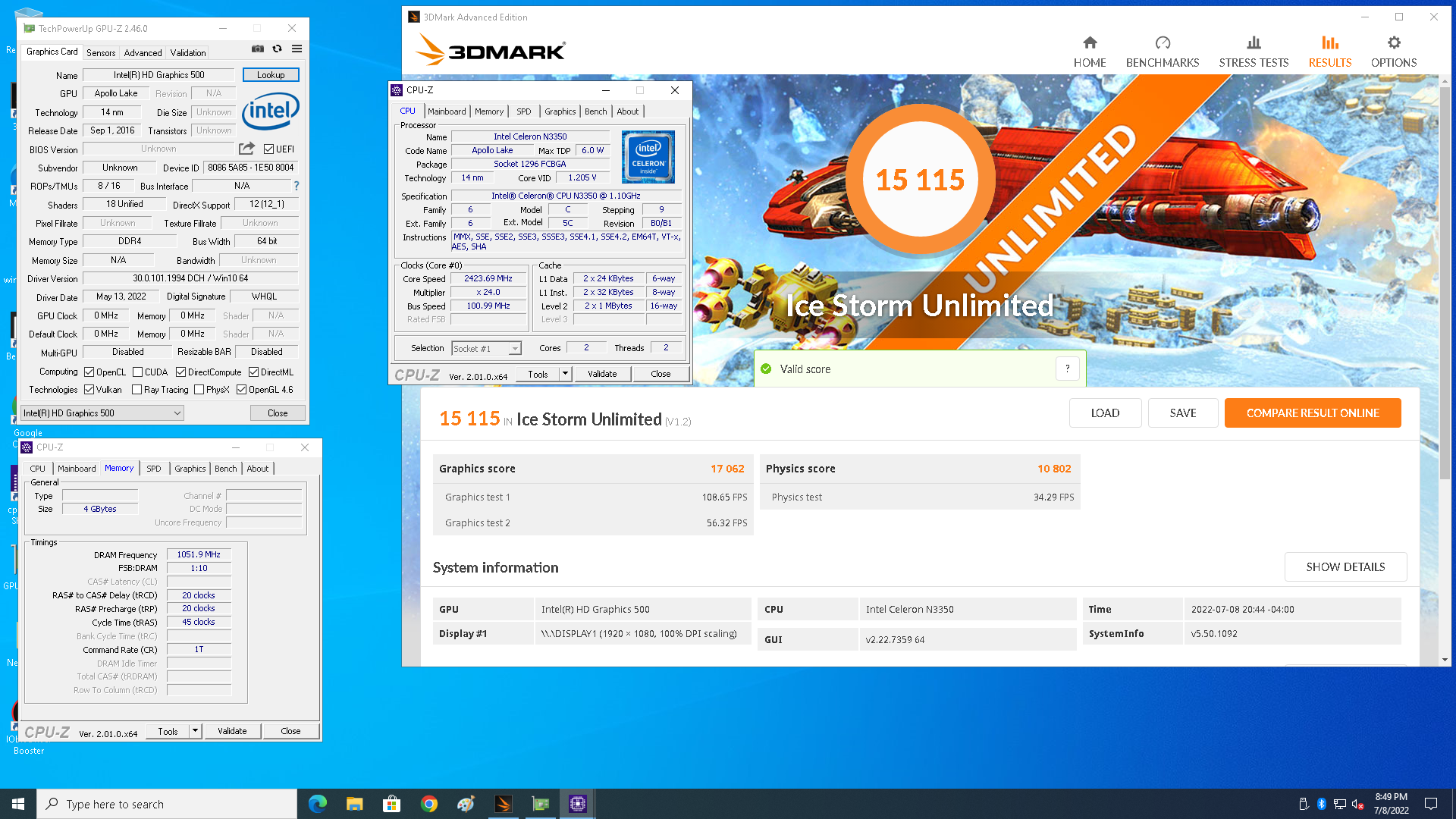Click Compare Result Online button

pyautogui.click(x=1313, y=413)
